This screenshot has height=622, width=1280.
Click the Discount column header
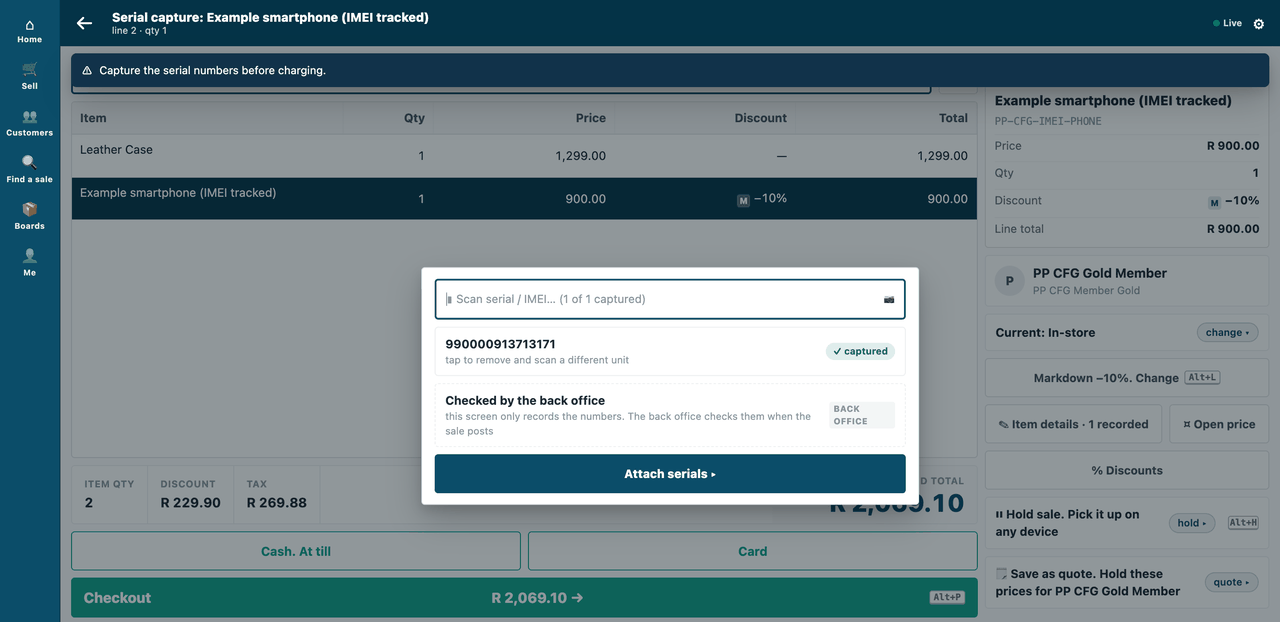click(760, 118)
